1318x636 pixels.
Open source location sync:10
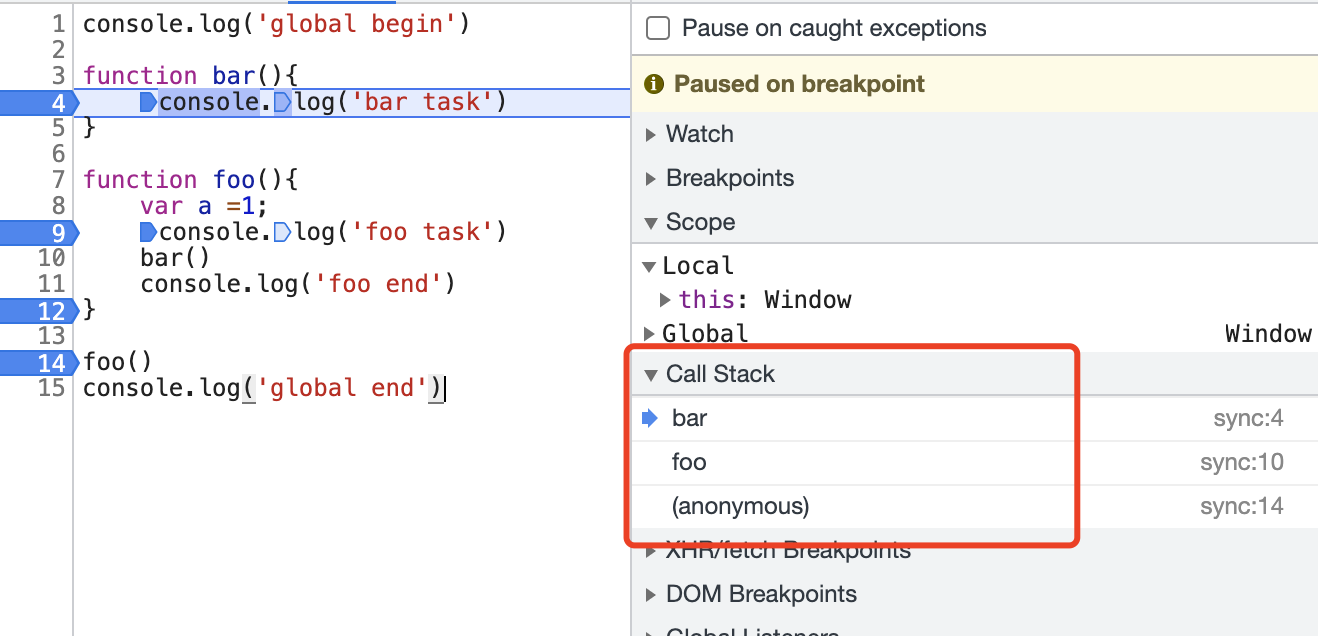(x=1242, y=462)
